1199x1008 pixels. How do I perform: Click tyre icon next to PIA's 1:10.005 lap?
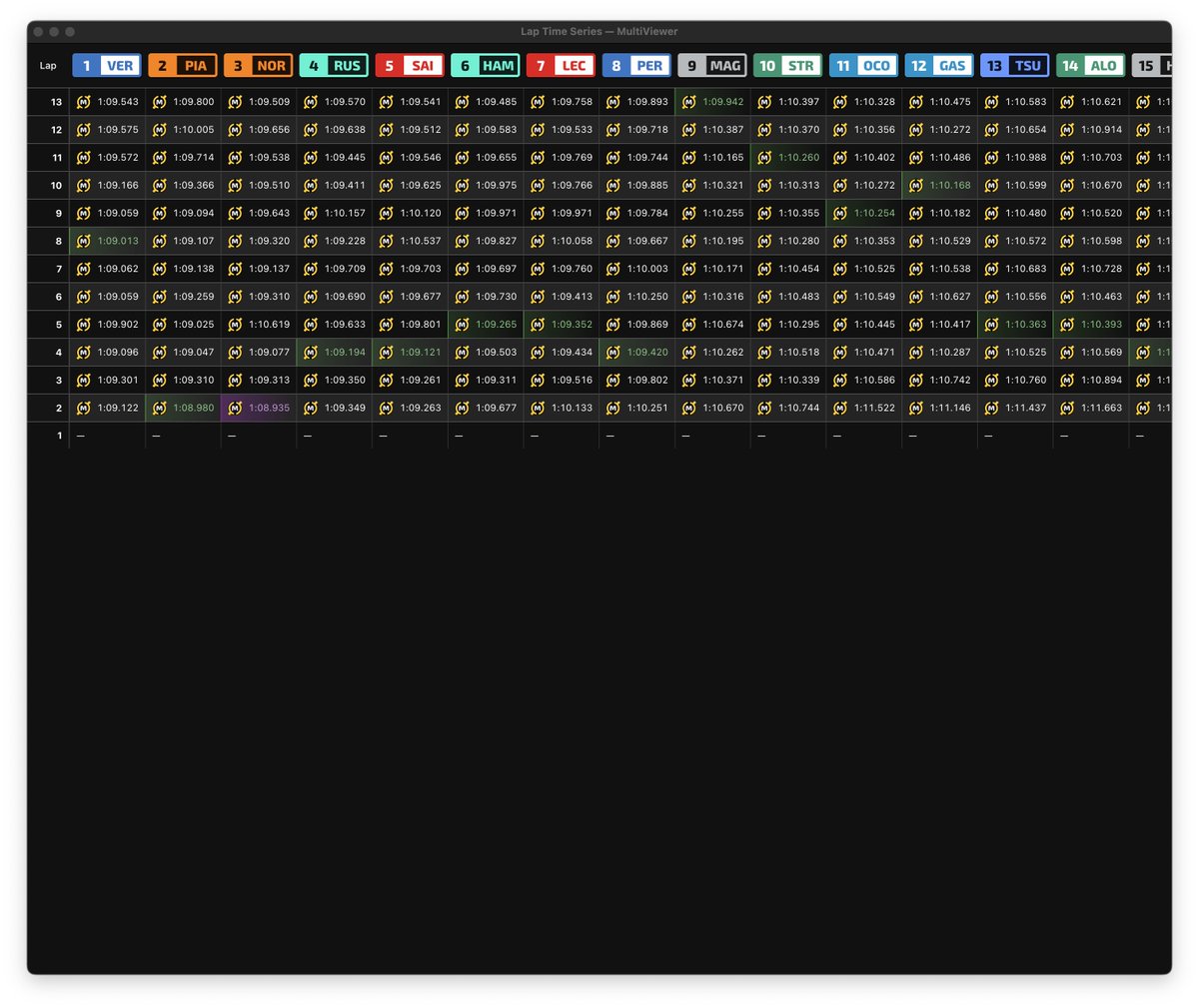(x=159, y=130)
